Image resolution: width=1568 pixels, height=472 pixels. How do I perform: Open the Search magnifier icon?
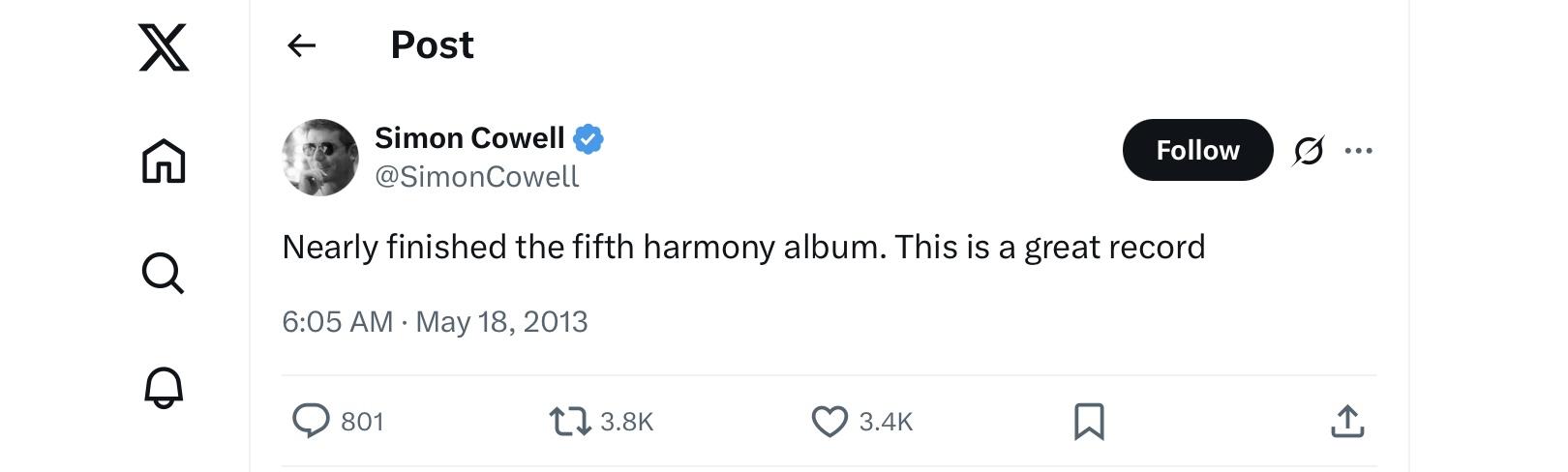click(x=163, y=274)
